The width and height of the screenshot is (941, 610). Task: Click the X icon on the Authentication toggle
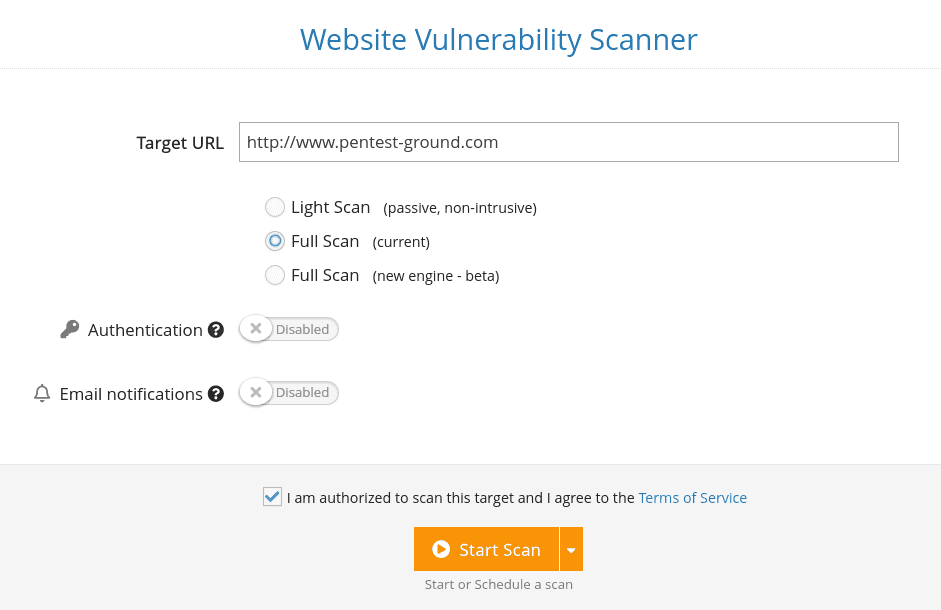click(256, 328)
